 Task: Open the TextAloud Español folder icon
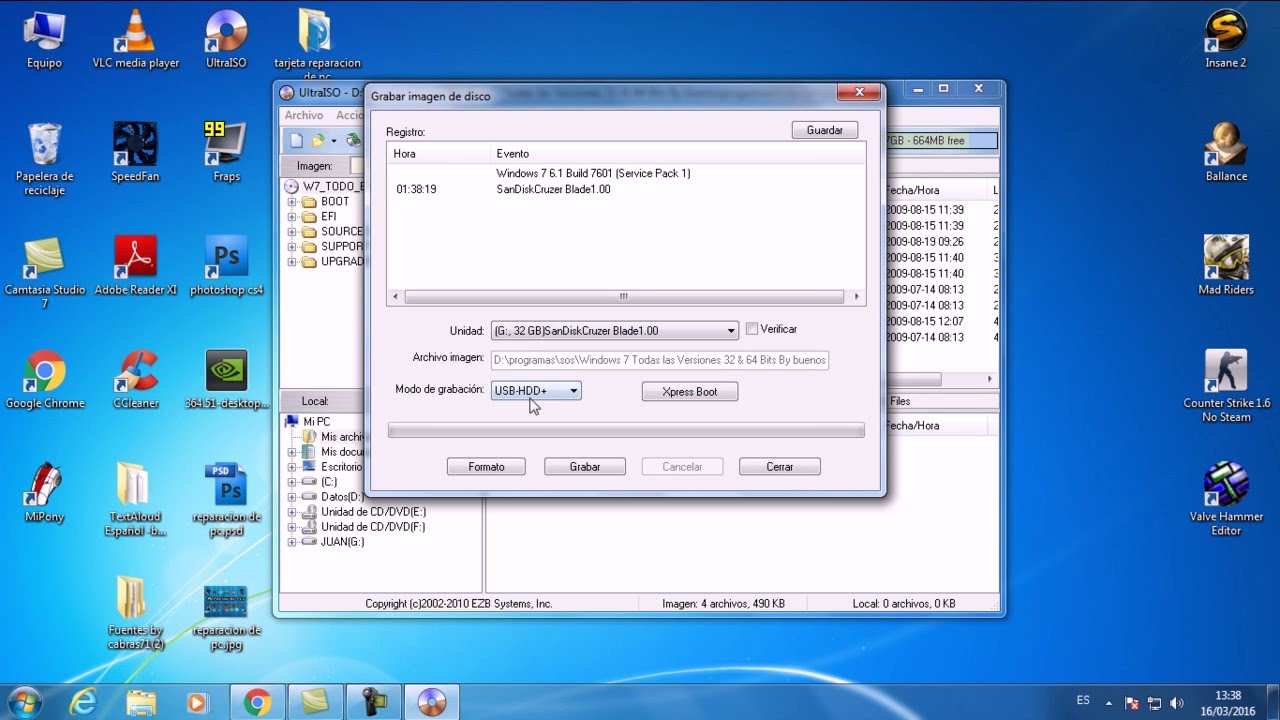(x=135, y=499)
